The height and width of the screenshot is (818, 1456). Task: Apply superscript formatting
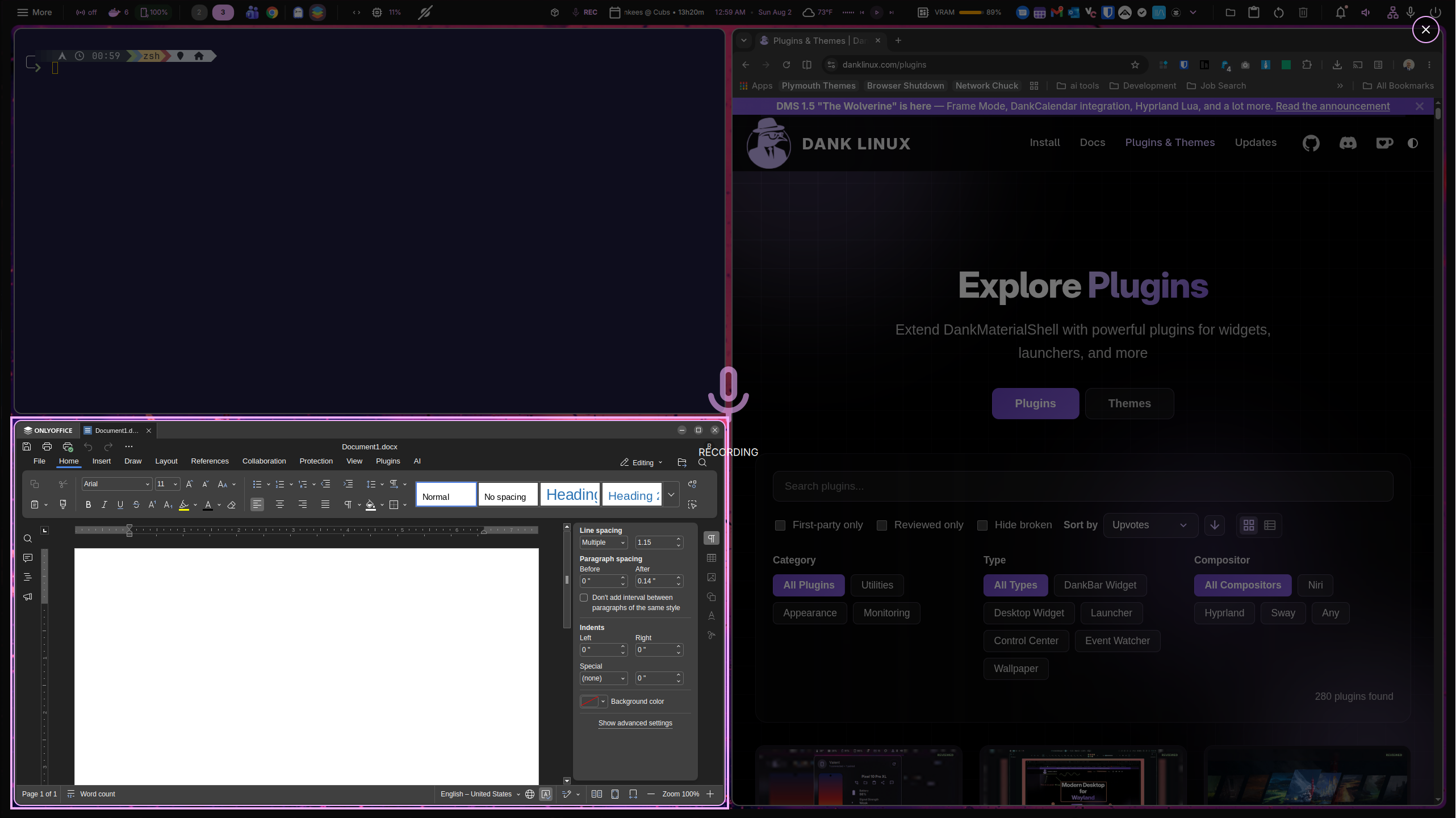(152, 504)
